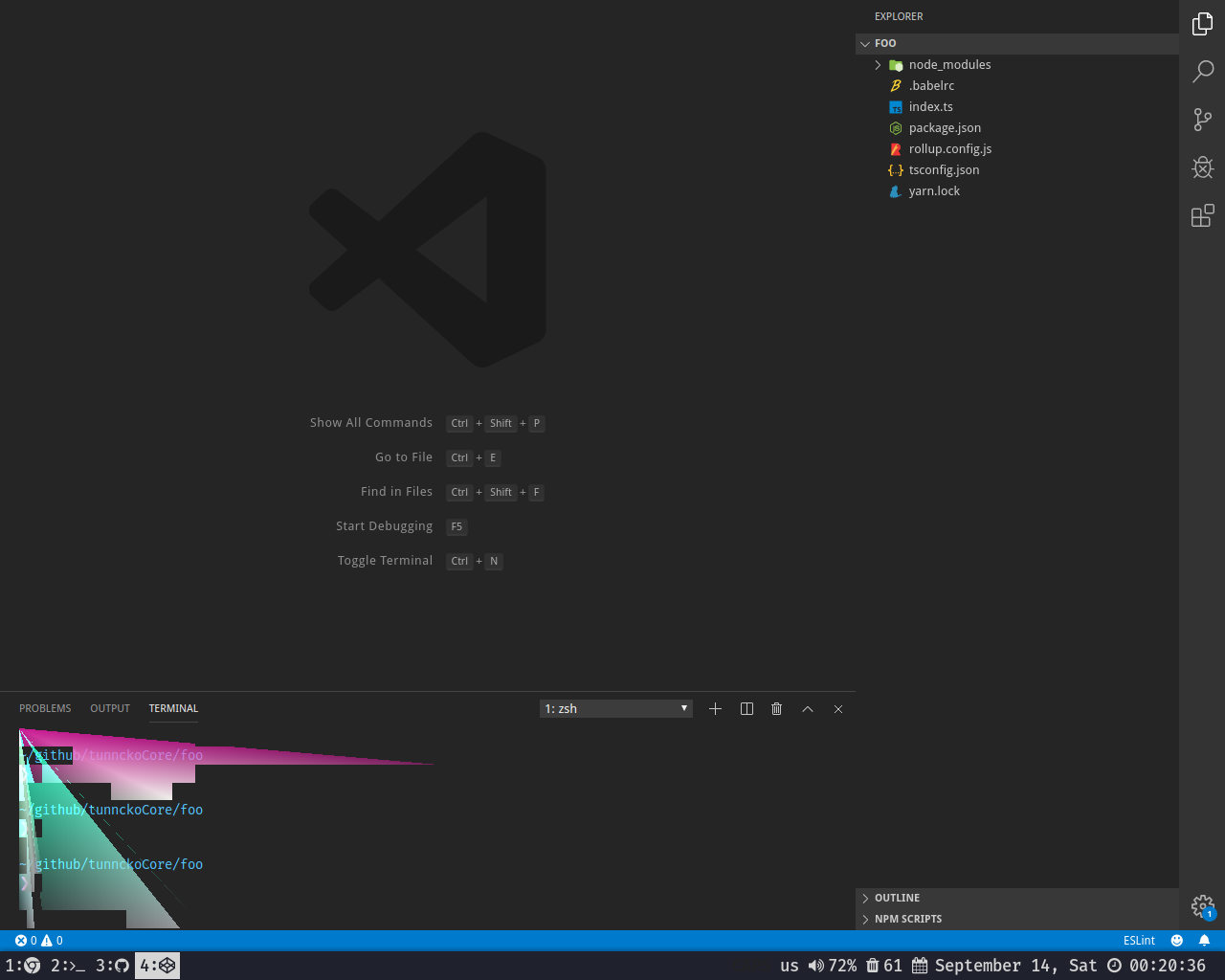Split the terminal panel

point(746,708)
